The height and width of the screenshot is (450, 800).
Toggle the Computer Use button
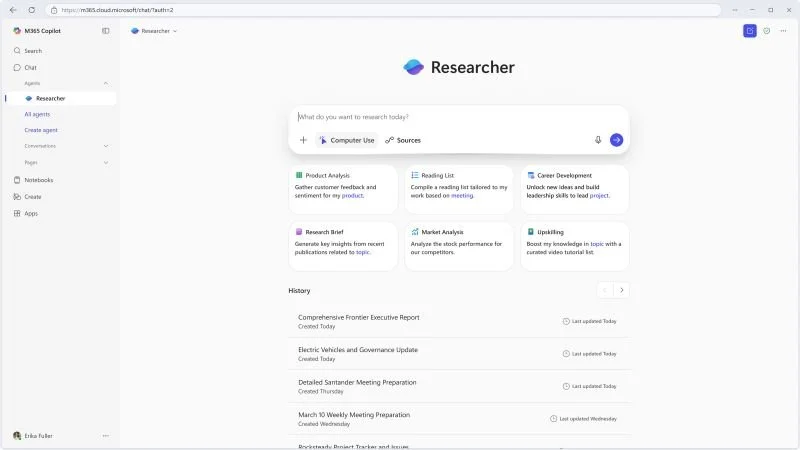tap(347, 140)
